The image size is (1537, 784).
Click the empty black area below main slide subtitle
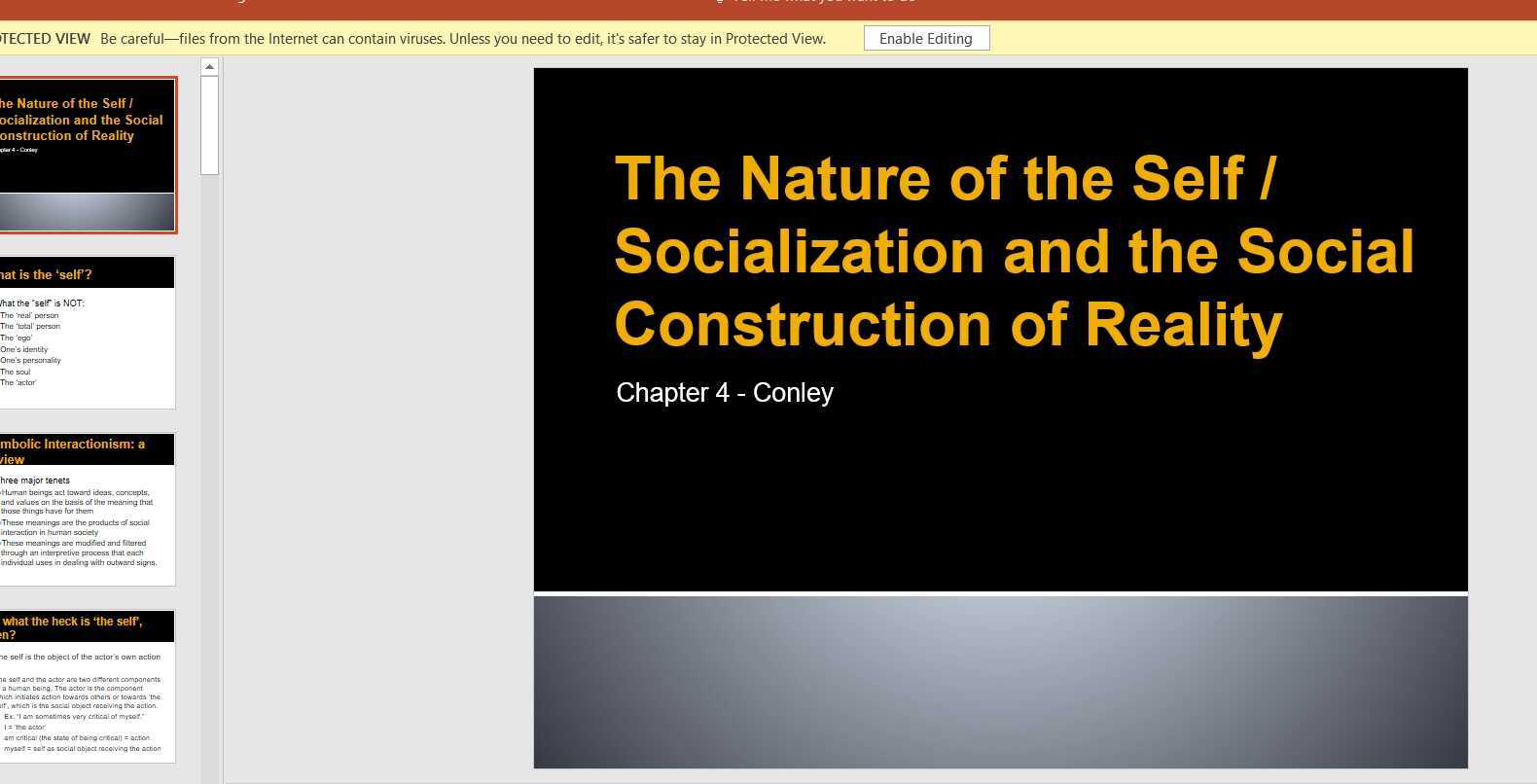pos(1000,501)
